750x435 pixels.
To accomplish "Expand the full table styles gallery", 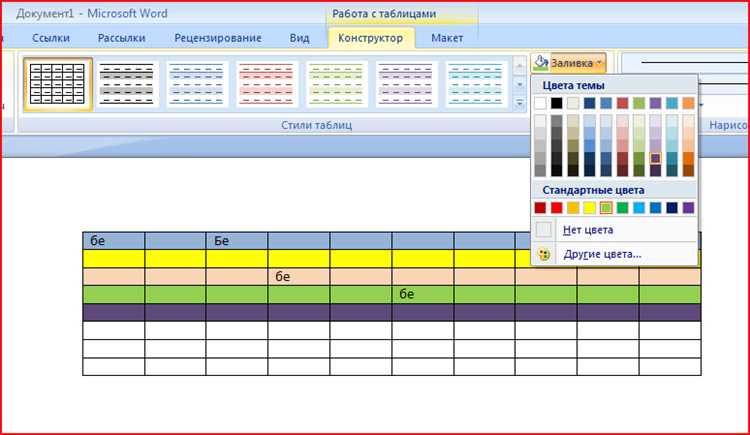I will click(519, 102).
